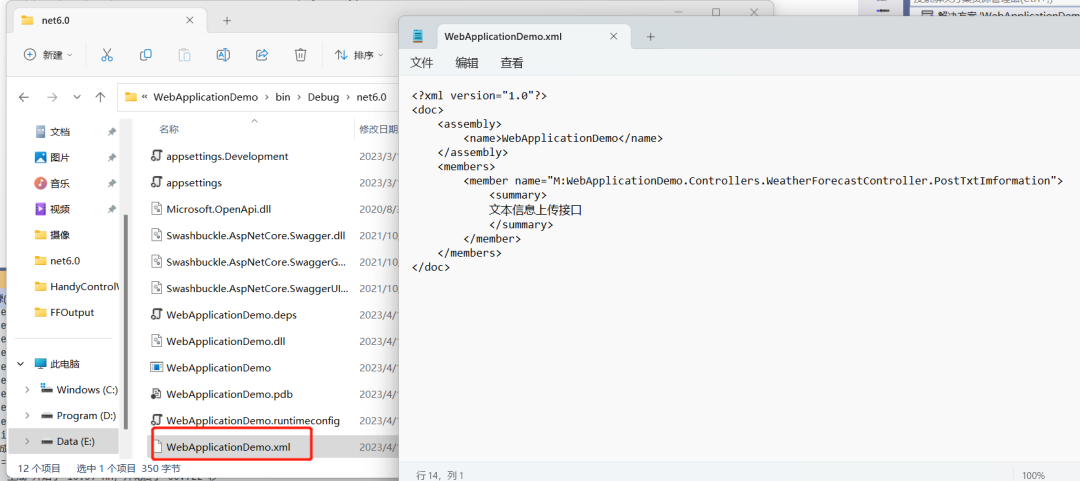Add a new Notepad tab with plus button

[650, 37]
